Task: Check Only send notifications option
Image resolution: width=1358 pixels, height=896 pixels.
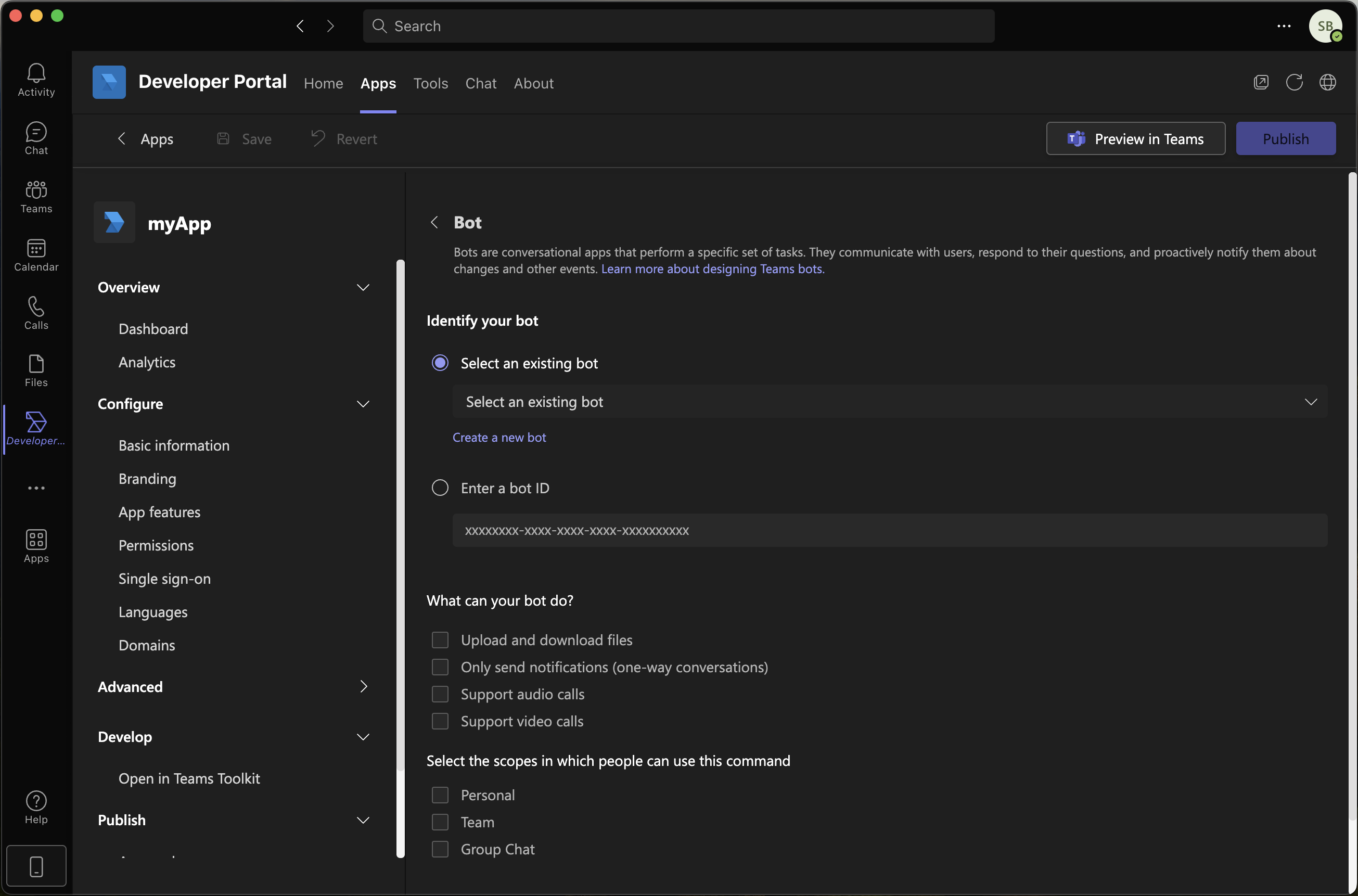Action: 440,667
